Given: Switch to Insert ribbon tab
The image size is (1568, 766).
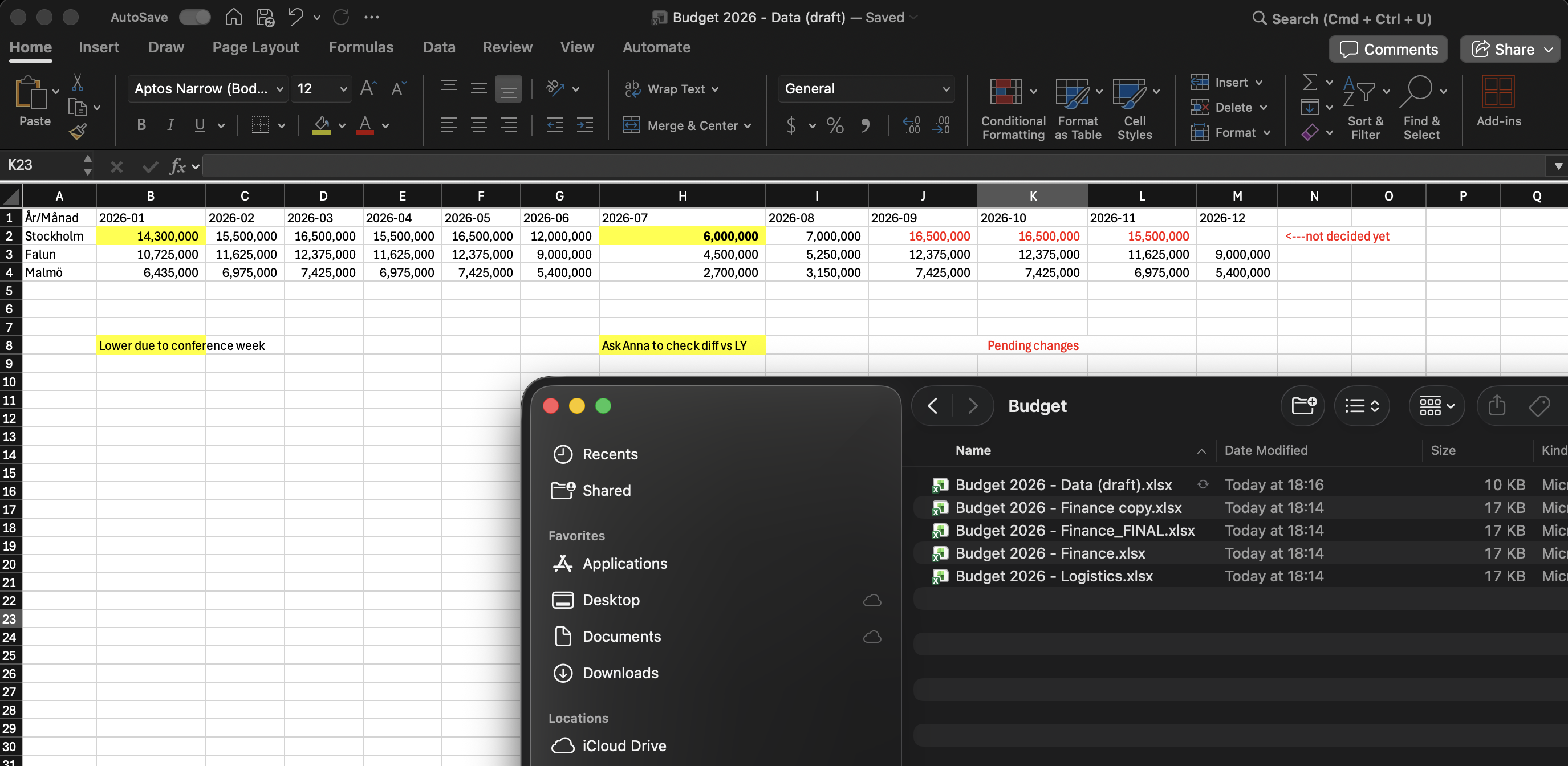Looking at the screenshot, I should (x=99, y=47).
